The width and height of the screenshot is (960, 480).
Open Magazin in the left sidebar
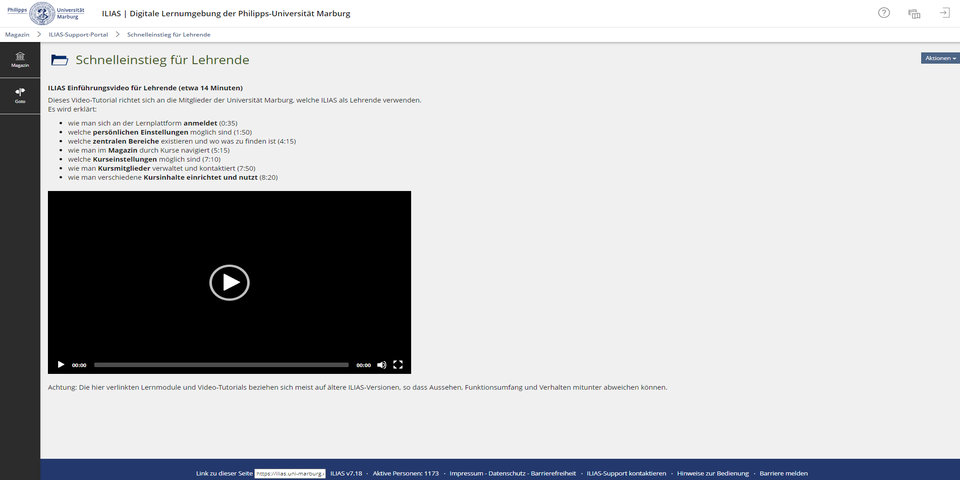tap(20, 59)
